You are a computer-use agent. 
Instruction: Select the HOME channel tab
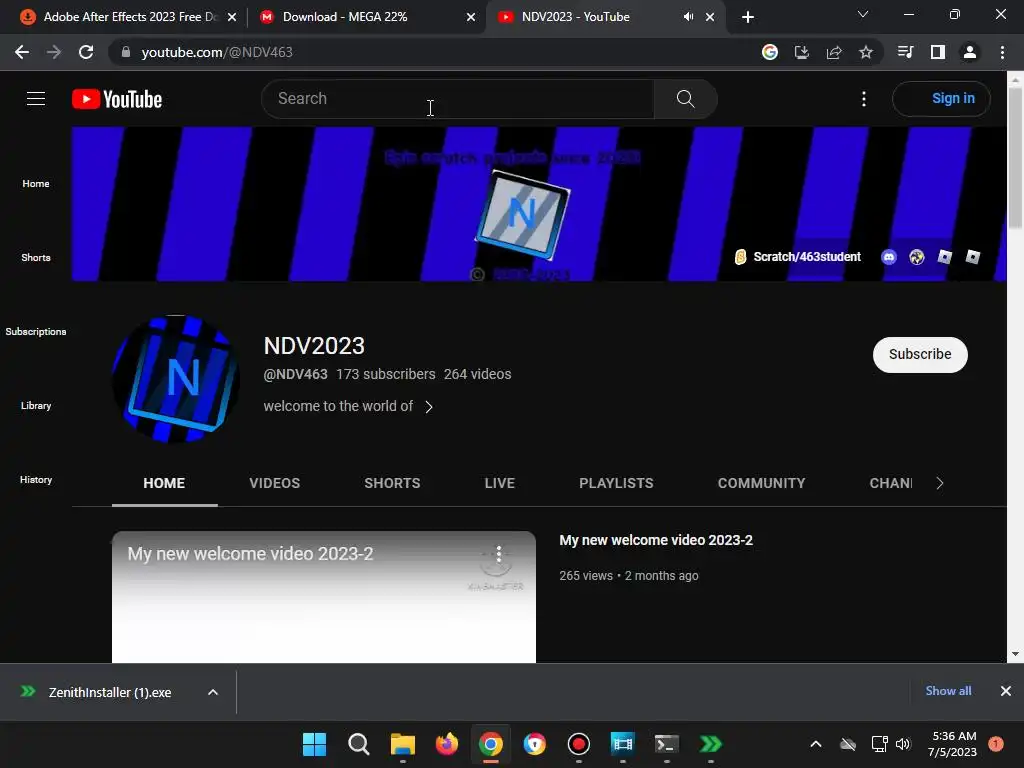click(x=164, y=483)
